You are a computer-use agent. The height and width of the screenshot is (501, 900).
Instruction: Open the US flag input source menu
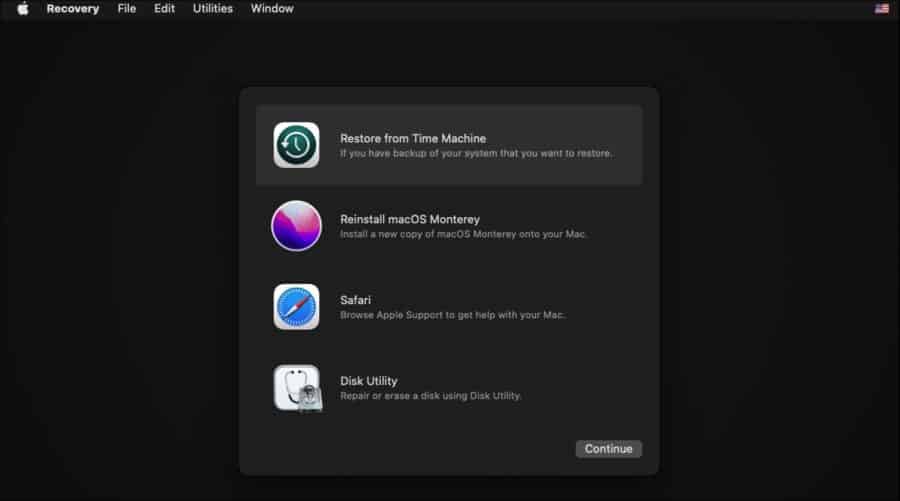pos(882,9)
